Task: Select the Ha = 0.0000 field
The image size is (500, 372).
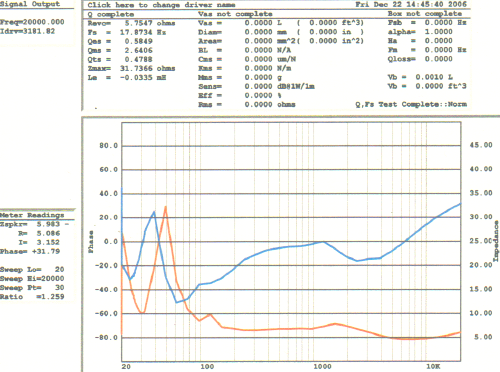Action: point(420,41)
